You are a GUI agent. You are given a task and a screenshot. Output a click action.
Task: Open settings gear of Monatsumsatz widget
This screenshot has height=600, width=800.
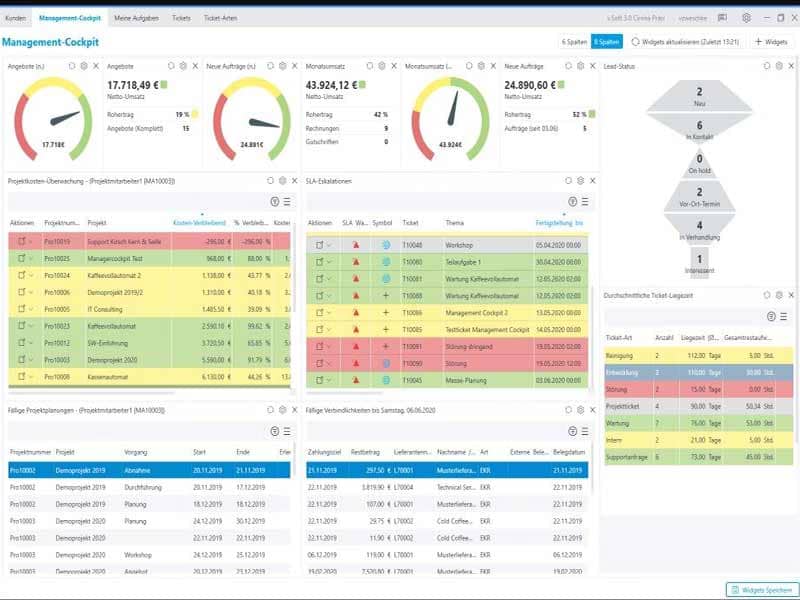click(x=382, y=66)
